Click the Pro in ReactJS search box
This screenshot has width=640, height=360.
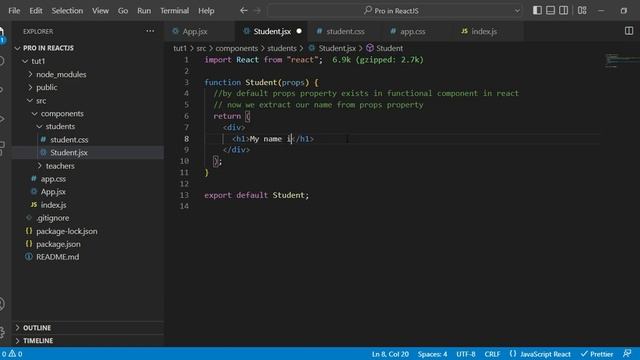[395, 11]
